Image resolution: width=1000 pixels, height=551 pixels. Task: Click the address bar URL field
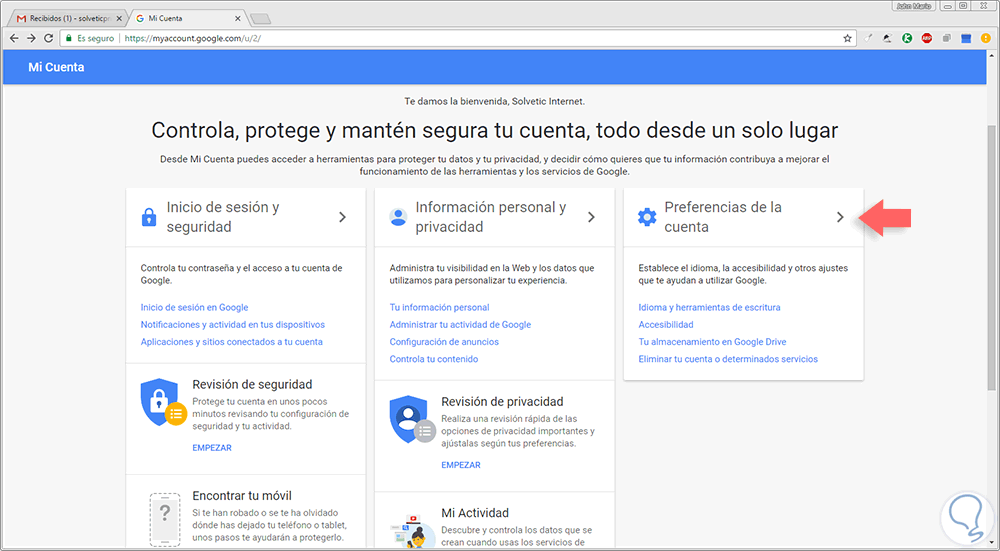tap(457, 38)
